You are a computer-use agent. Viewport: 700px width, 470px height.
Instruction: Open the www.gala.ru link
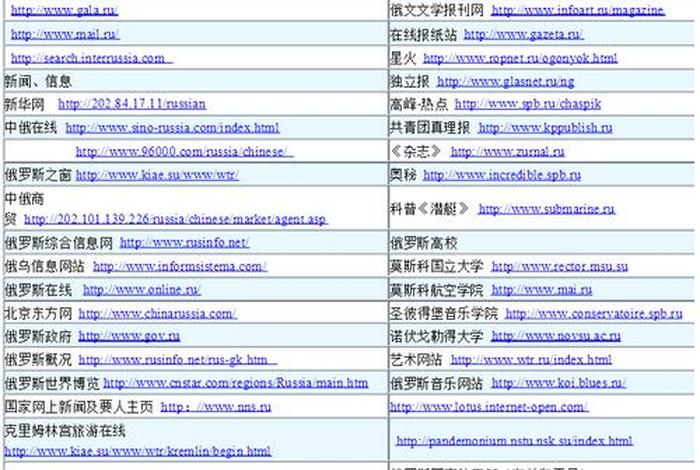pos(64,10)
